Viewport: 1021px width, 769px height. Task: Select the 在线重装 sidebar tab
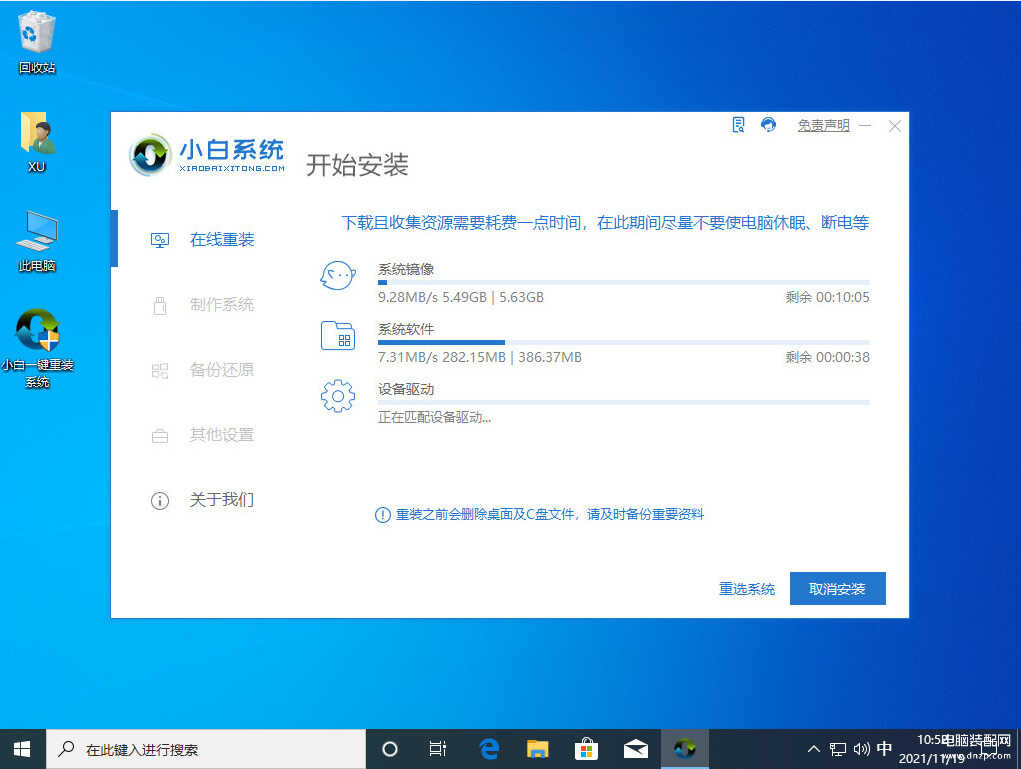pyautogui.click(x=203, y=240)
